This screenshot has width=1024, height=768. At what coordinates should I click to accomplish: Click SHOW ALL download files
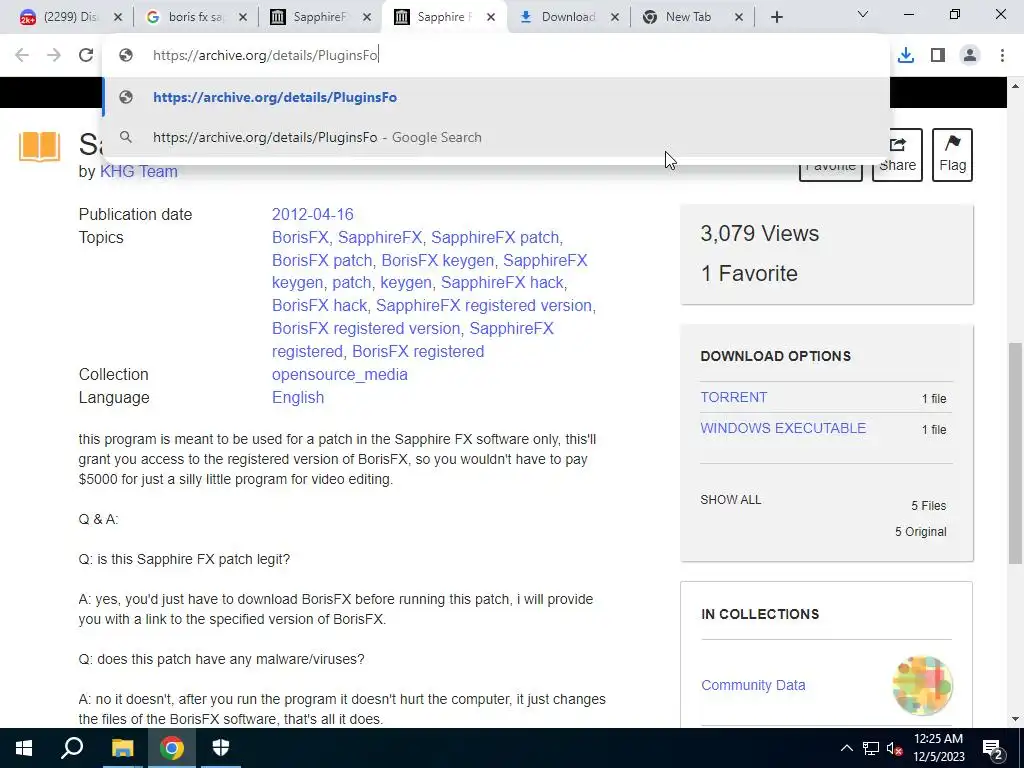pyautogui.click(x=731, y=500)
